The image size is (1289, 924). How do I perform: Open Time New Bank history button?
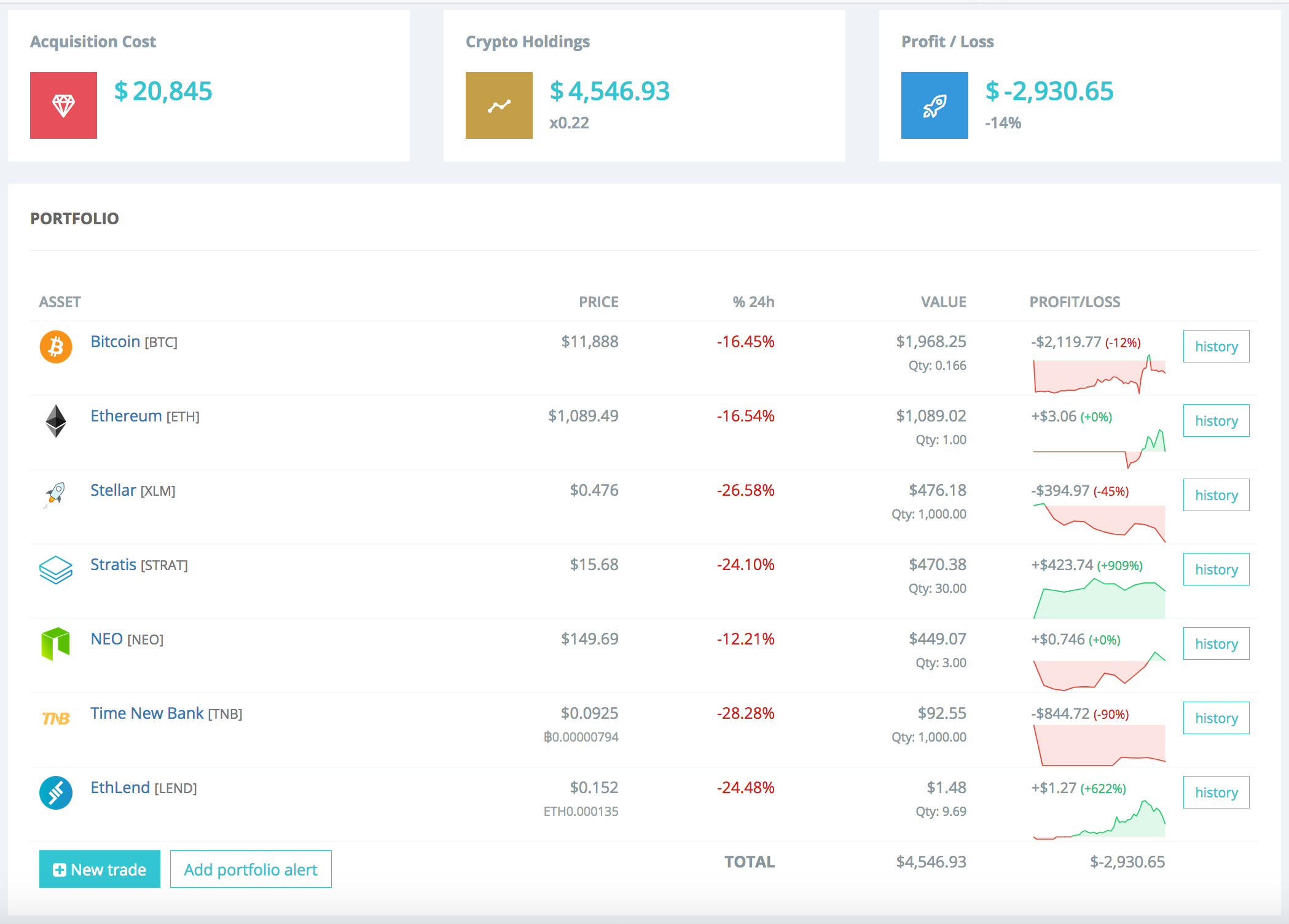click(x=1216, y=718)
